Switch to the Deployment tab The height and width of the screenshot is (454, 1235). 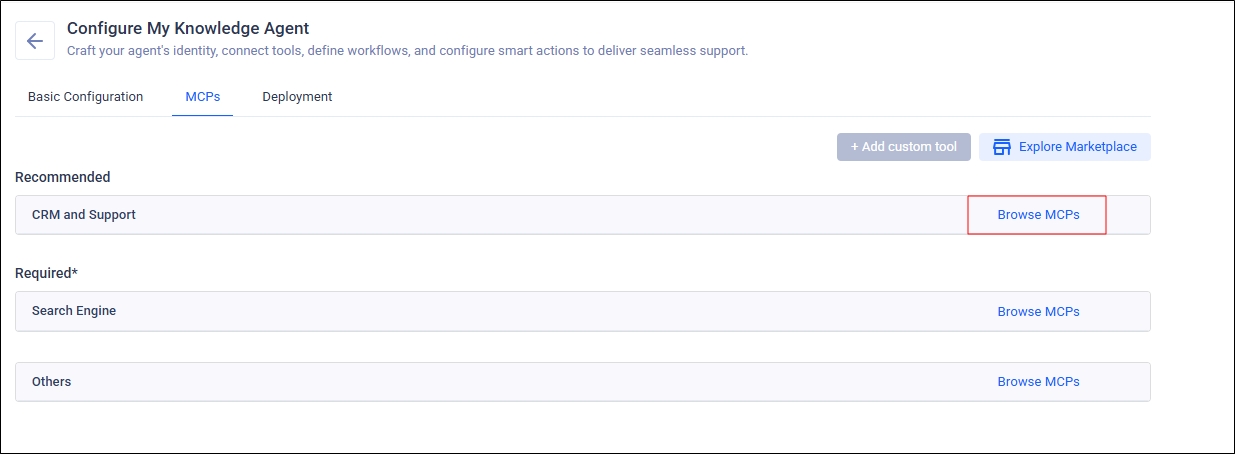pyautogui.click(x=297, y=97)
